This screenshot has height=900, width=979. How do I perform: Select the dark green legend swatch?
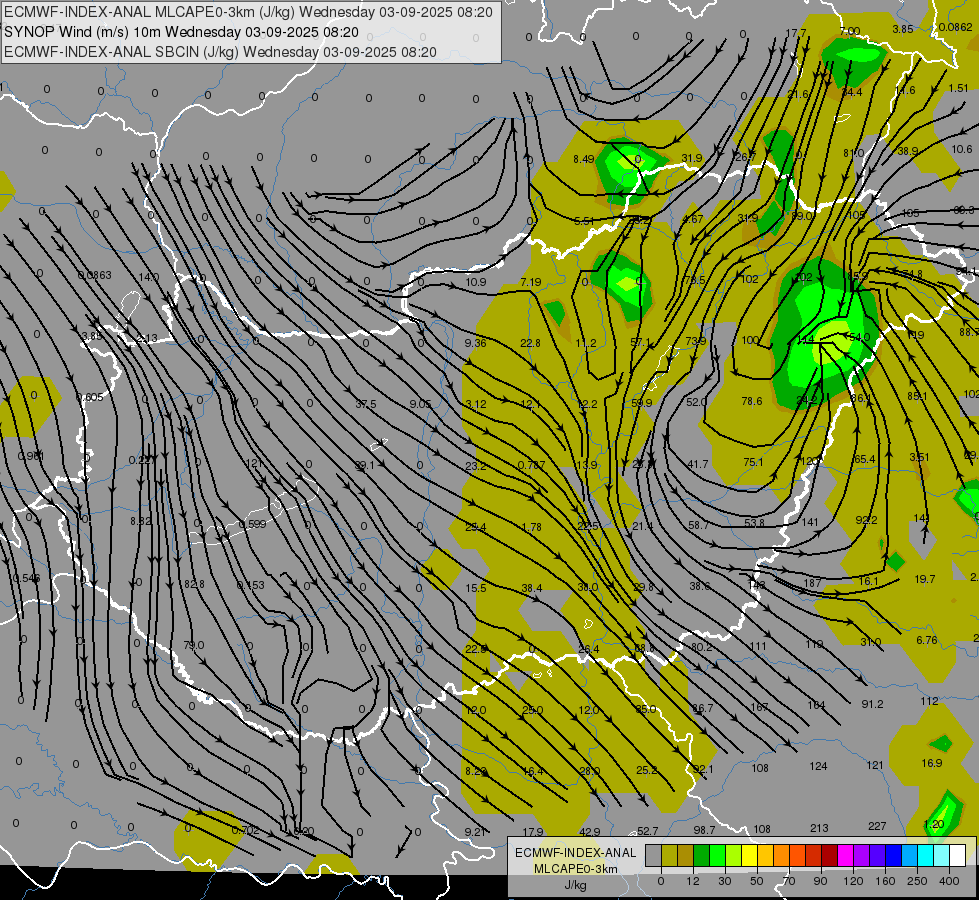pyautogui.click(x=702, y=856)
